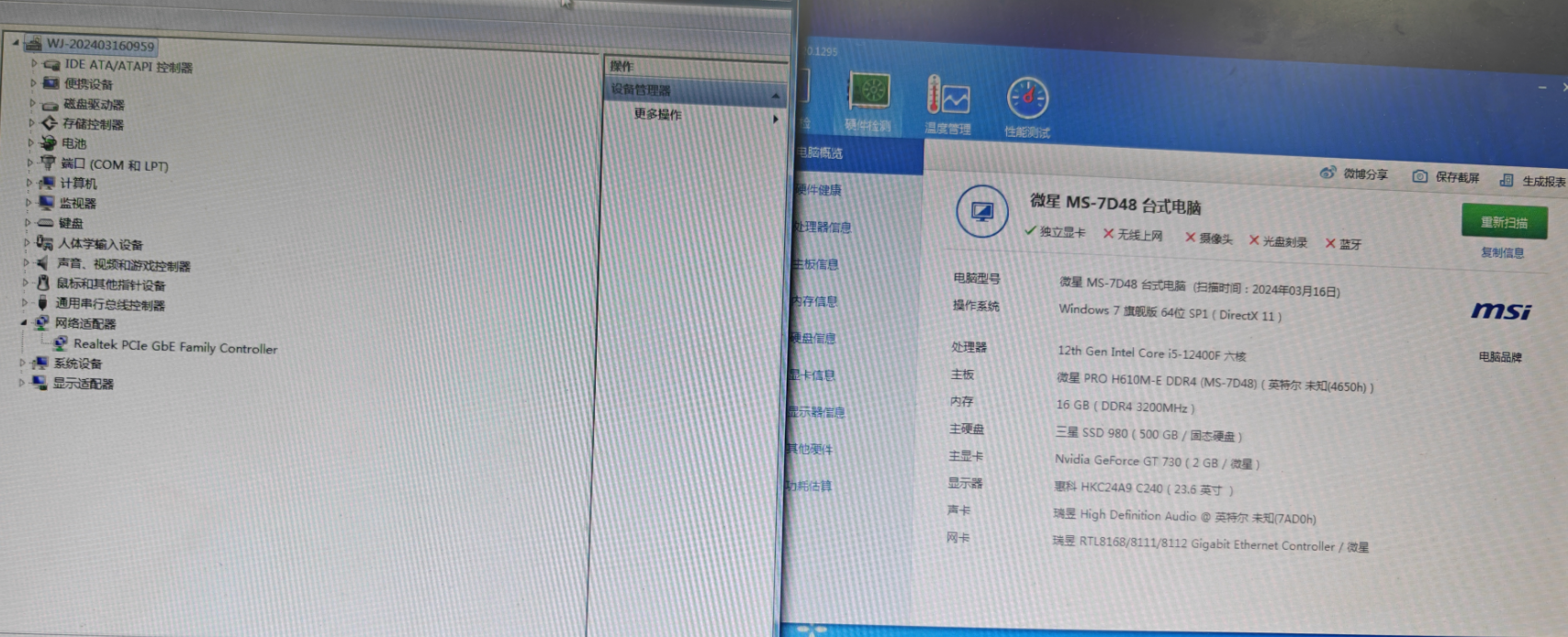
Task: Click the graphics value Nvidia GeForce GT 730
Action: (1157, 462)
